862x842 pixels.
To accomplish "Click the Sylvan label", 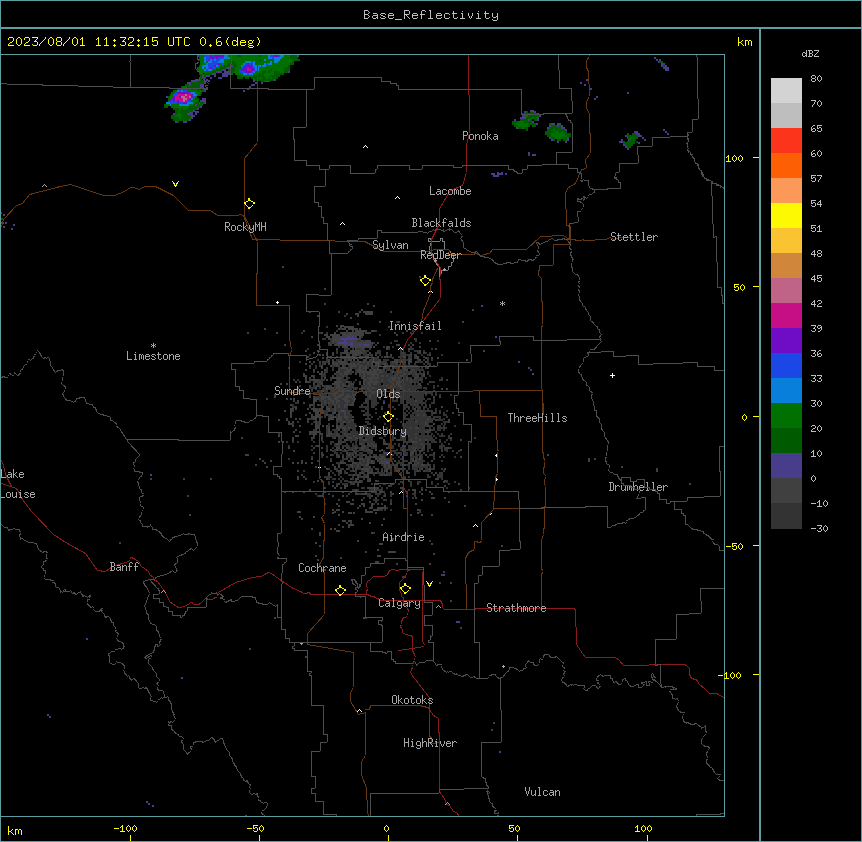I will [x=390, y=245].
